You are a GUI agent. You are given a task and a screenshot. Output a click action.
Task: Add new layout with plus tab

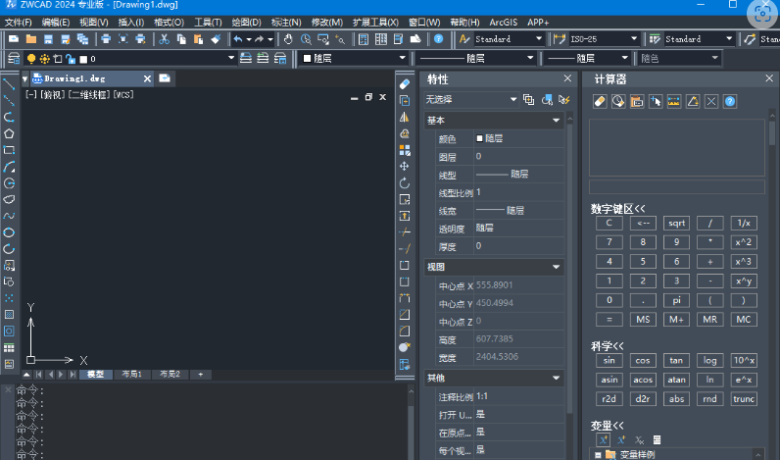(x=200, y=374)
